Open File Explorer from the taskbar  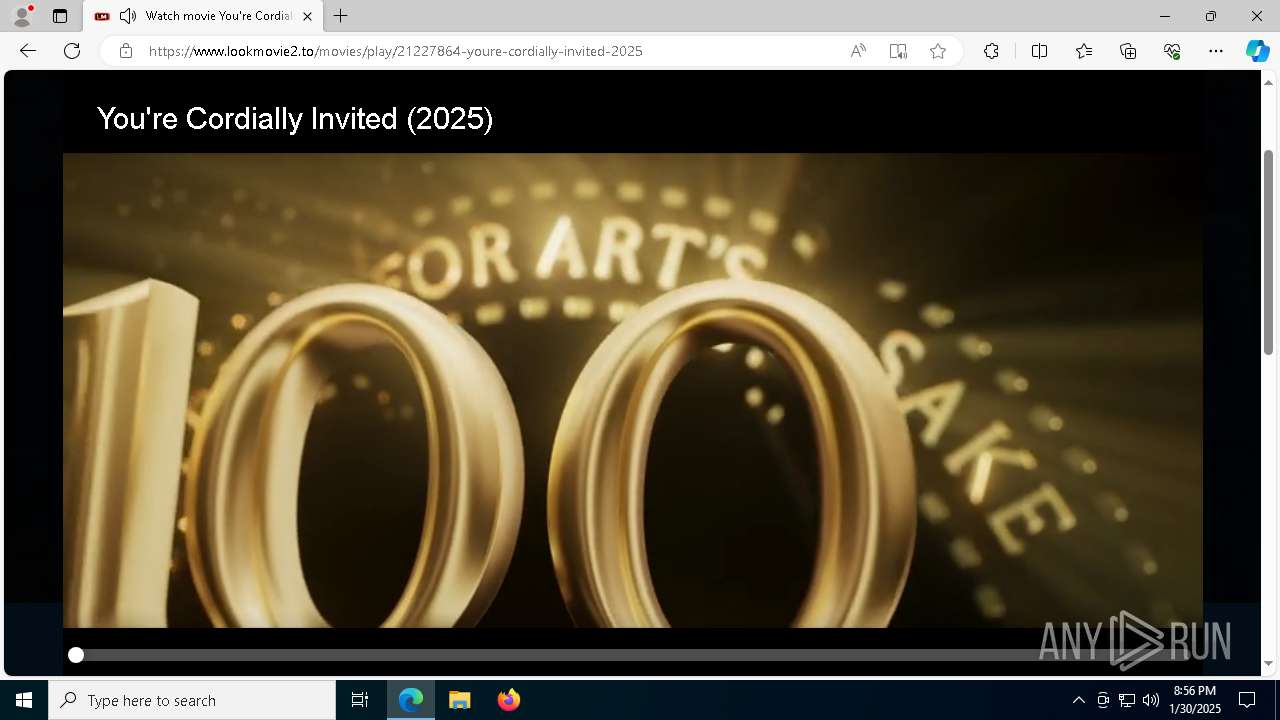point(460,700)
